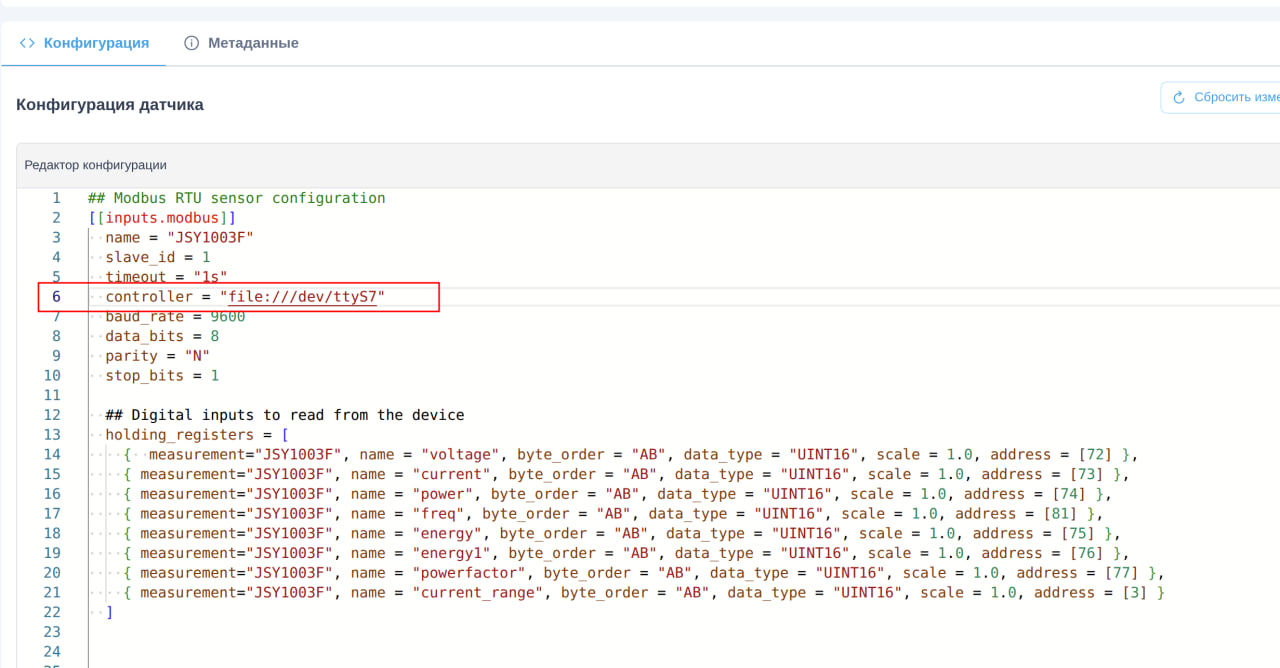The height and width of the screenshot is (668, 1280).
Task: Click the controller value 'file:///dev/ttyS7'
Action: (x=302, y=297)
